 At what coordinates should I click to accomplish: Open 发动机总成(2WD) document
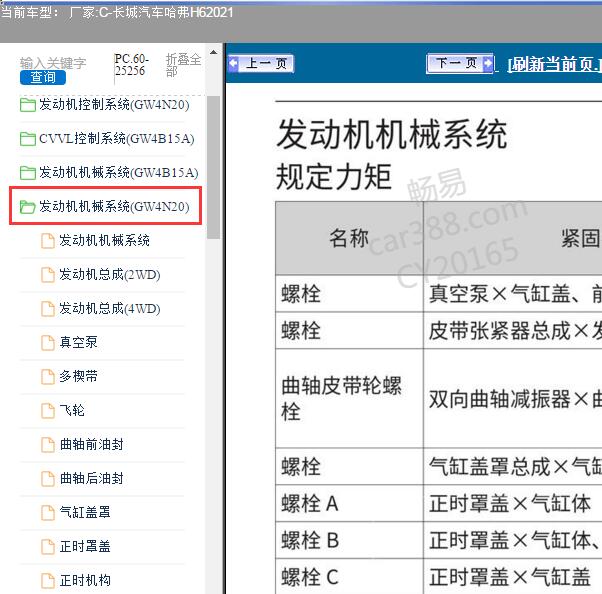pos(109,275)
